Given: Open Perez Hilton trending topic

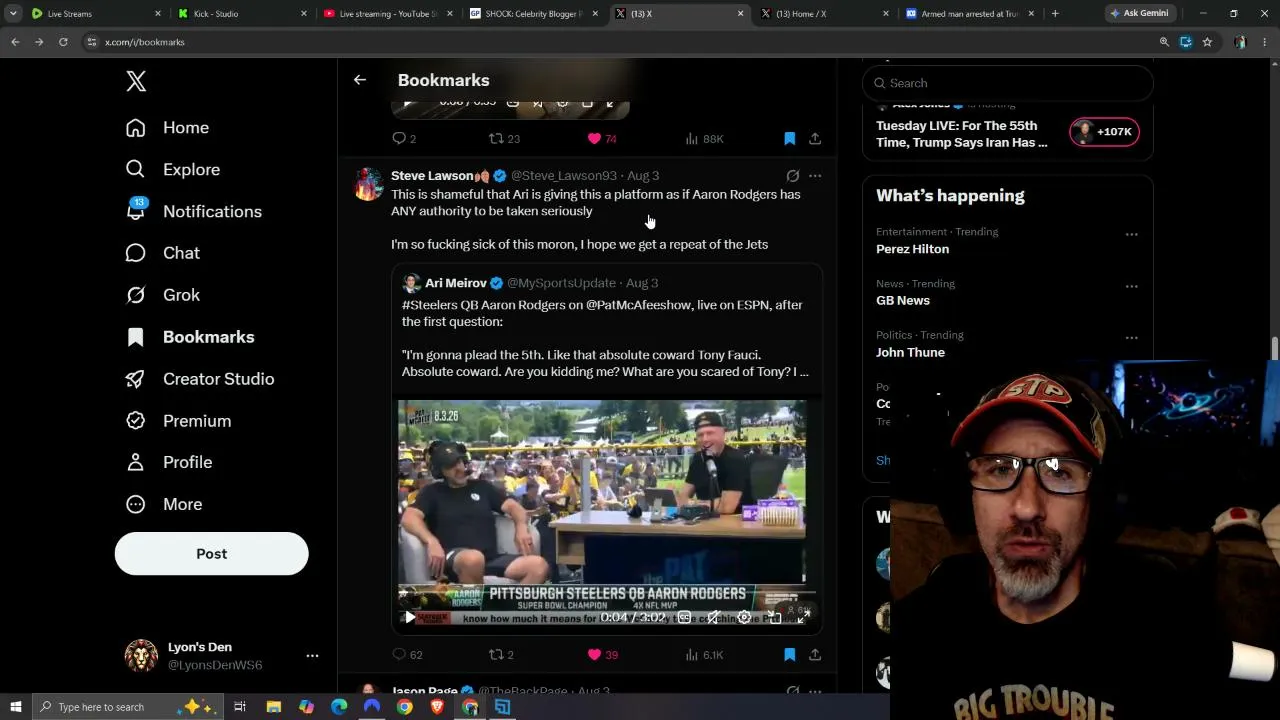Looking at the screenshot, I should tap(913, 249).
